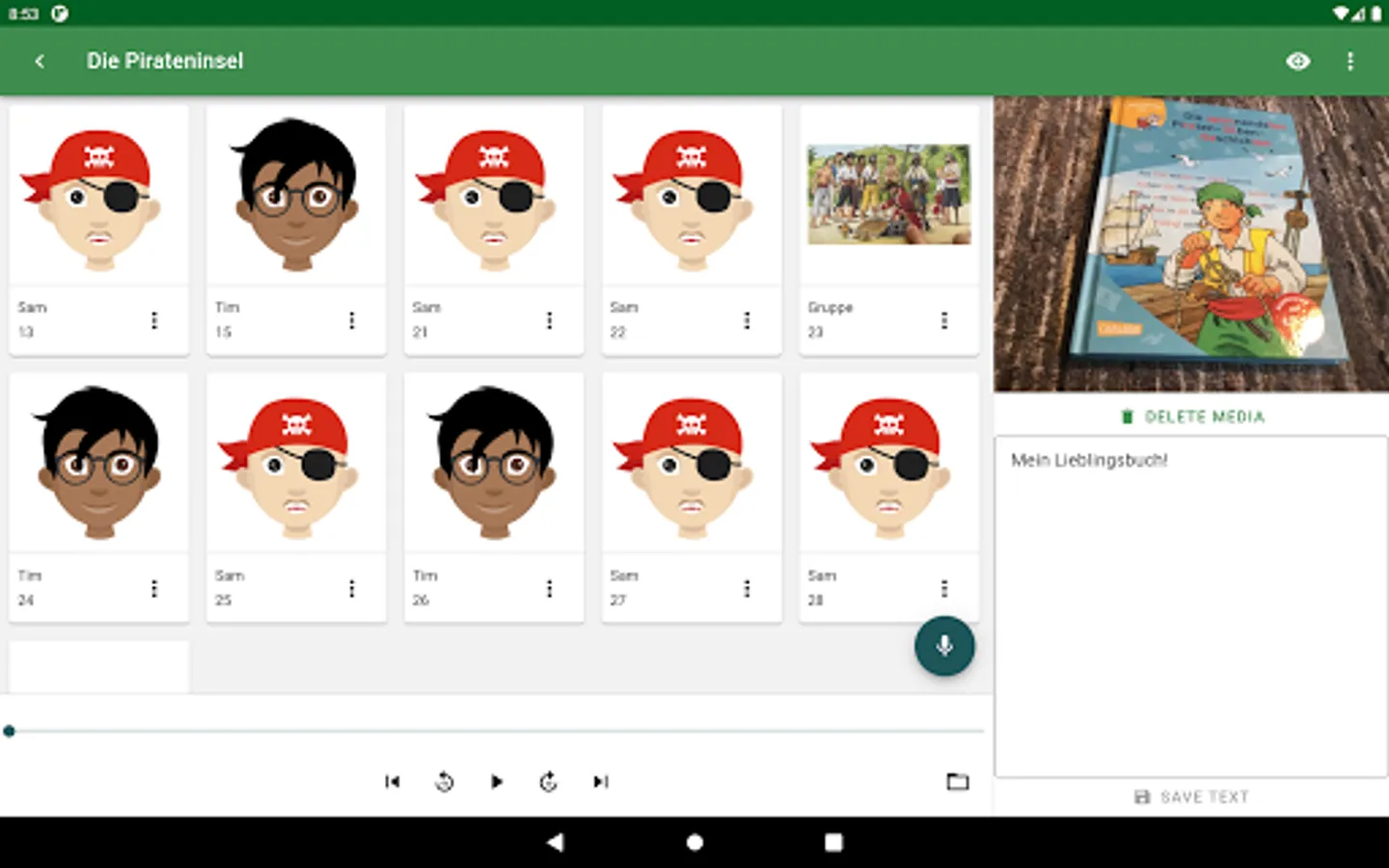Click the 'Gruppe' card name label
Image resolution: width=1389 pixels, height=868 pixels.
click(831, 308)
